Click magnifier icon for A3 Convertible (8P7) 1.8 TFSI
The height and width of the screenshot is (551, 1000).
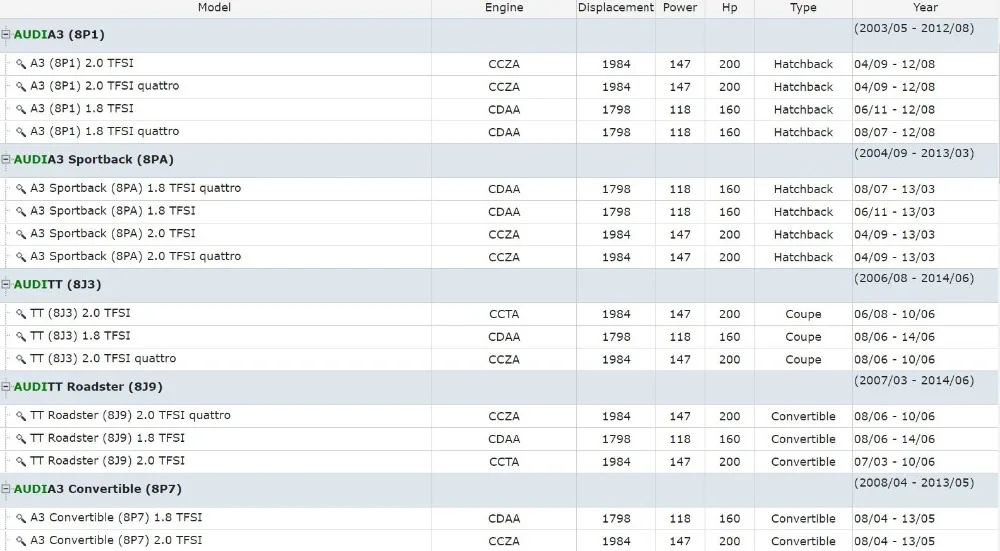pyautogui.click(x=21, y=518)
